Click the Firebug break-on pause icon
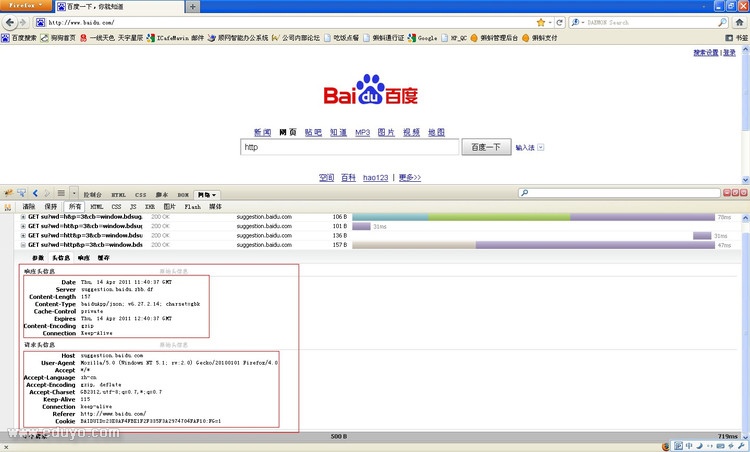750x452 pixels. pyautogui.click(x=8, y=207)
